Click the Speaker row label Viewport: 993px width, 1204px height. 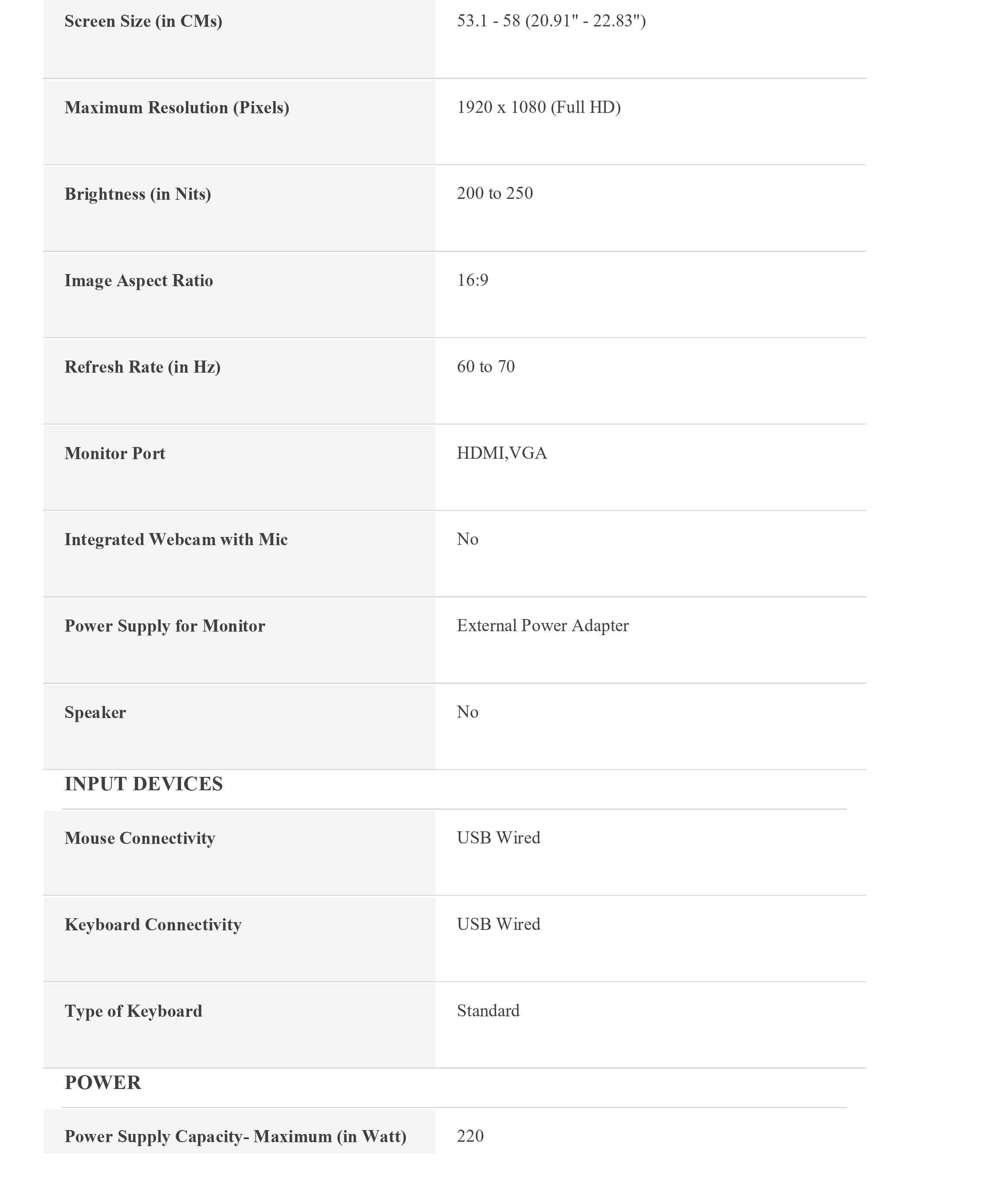point(95,712)
